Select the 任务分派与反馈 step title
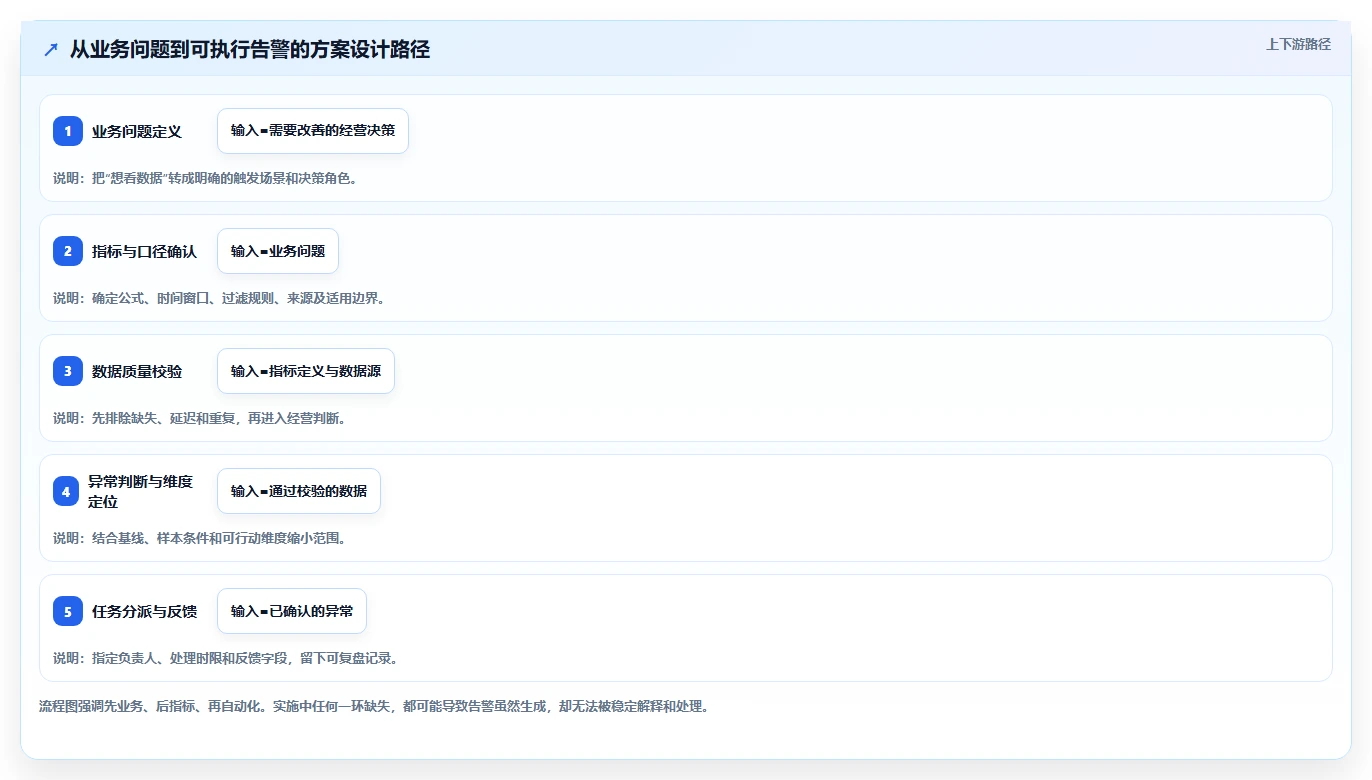The width and height of the screenshot is (1372, 780). coord(145,611)
